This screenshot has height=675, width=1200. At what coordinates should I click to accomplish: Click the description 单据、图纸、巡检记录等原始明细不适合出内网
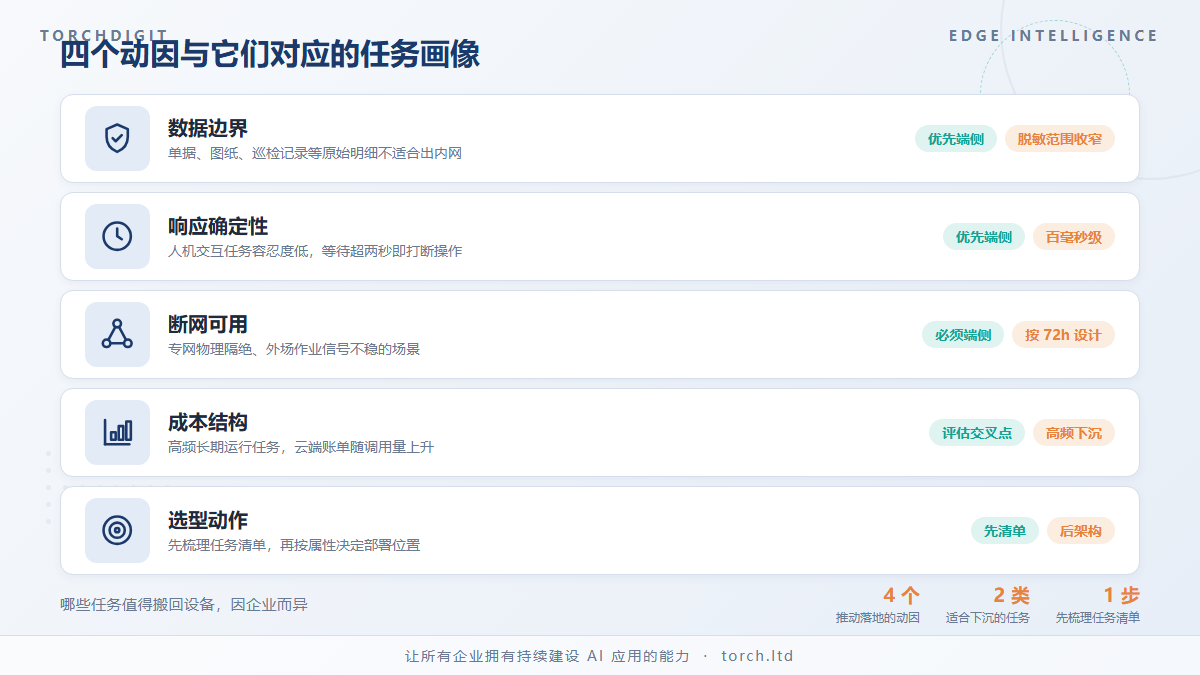point(315,153)
